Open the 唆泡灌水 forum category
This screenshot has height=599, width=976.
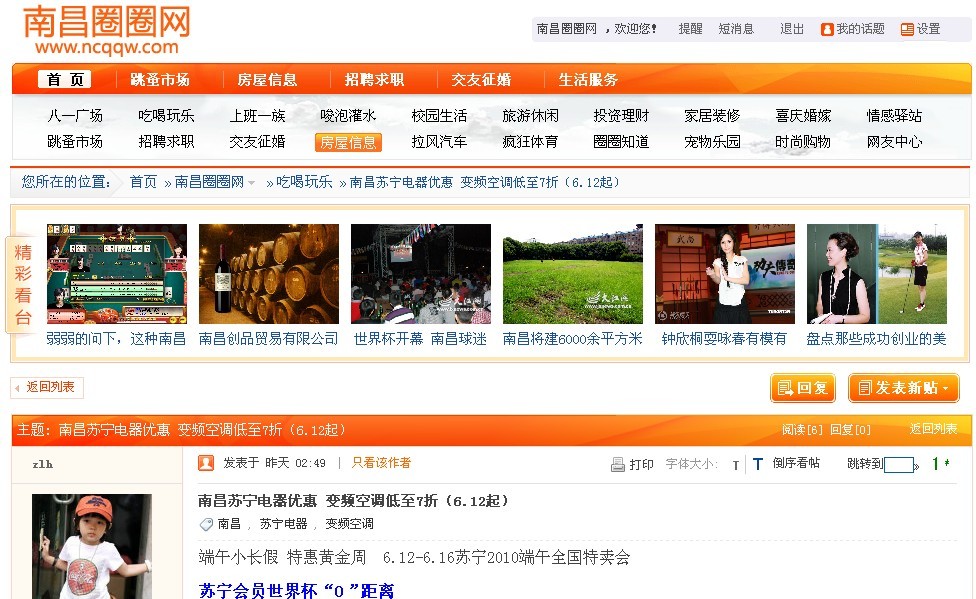point(348,116)
